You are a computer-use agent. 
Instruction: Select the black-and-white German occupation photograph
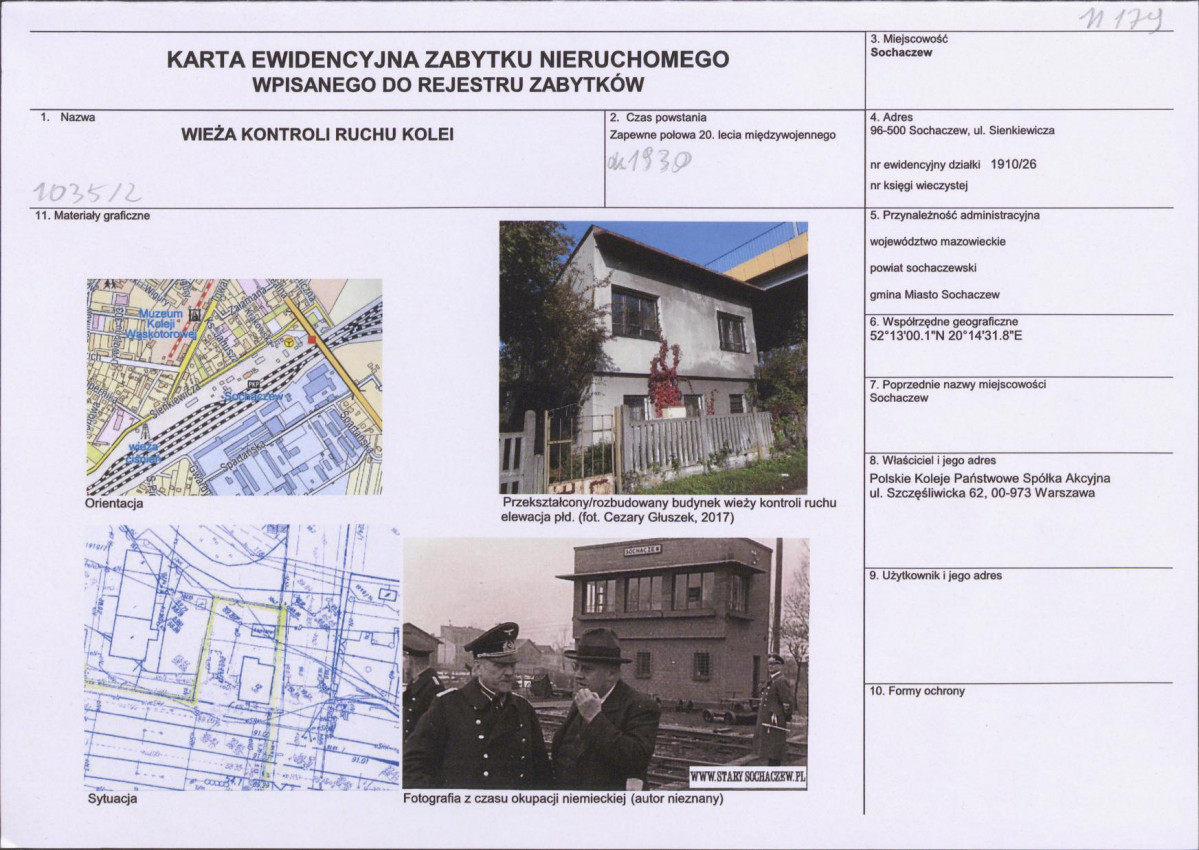click(605, 664)
